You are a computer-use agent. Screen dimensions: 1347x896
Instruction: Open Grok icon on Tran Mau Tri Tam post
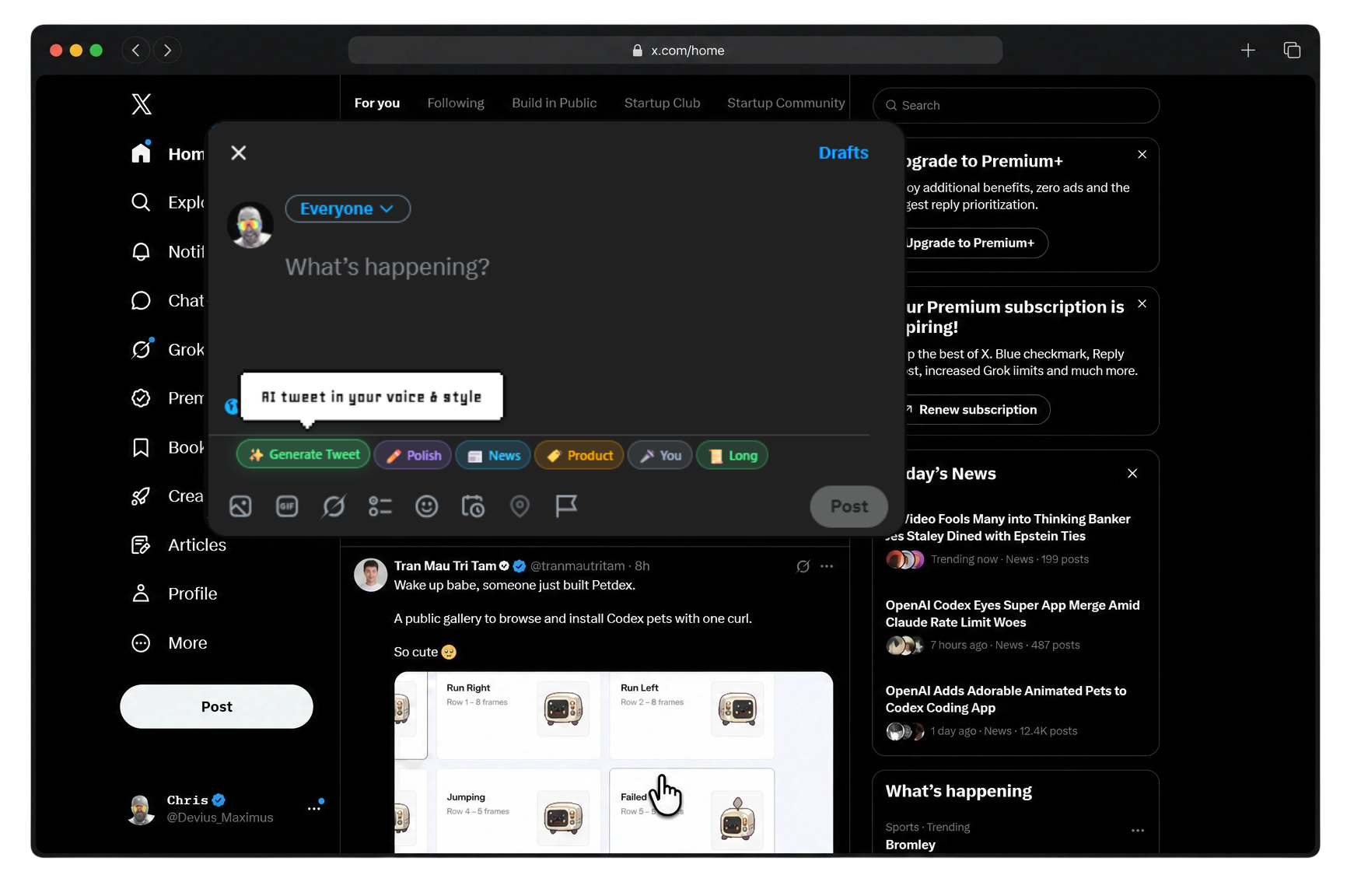pyautogui.click(x=803, y=566)
